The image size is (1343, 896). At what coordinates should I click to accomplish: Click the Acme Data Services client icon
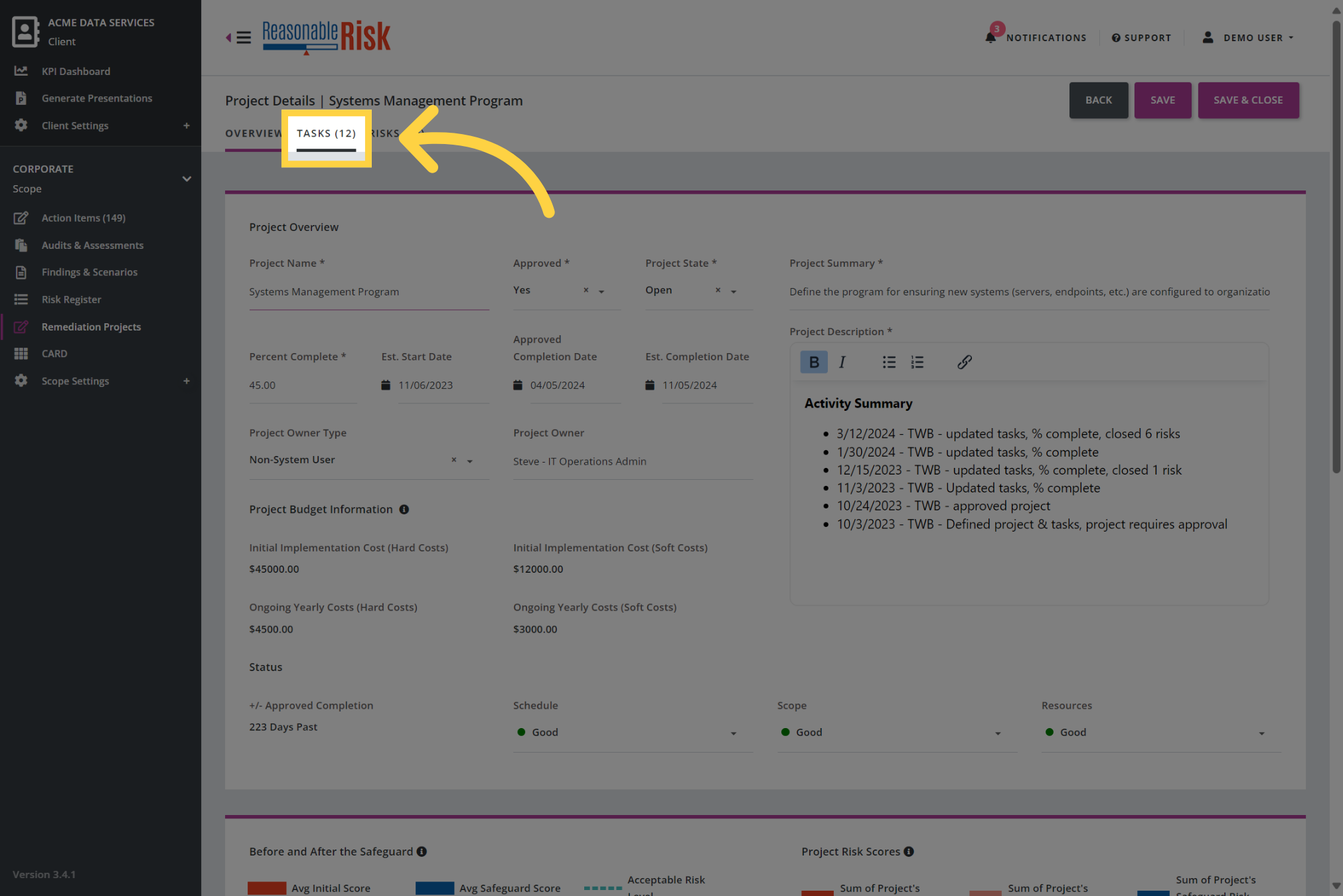tap(25, 32)
